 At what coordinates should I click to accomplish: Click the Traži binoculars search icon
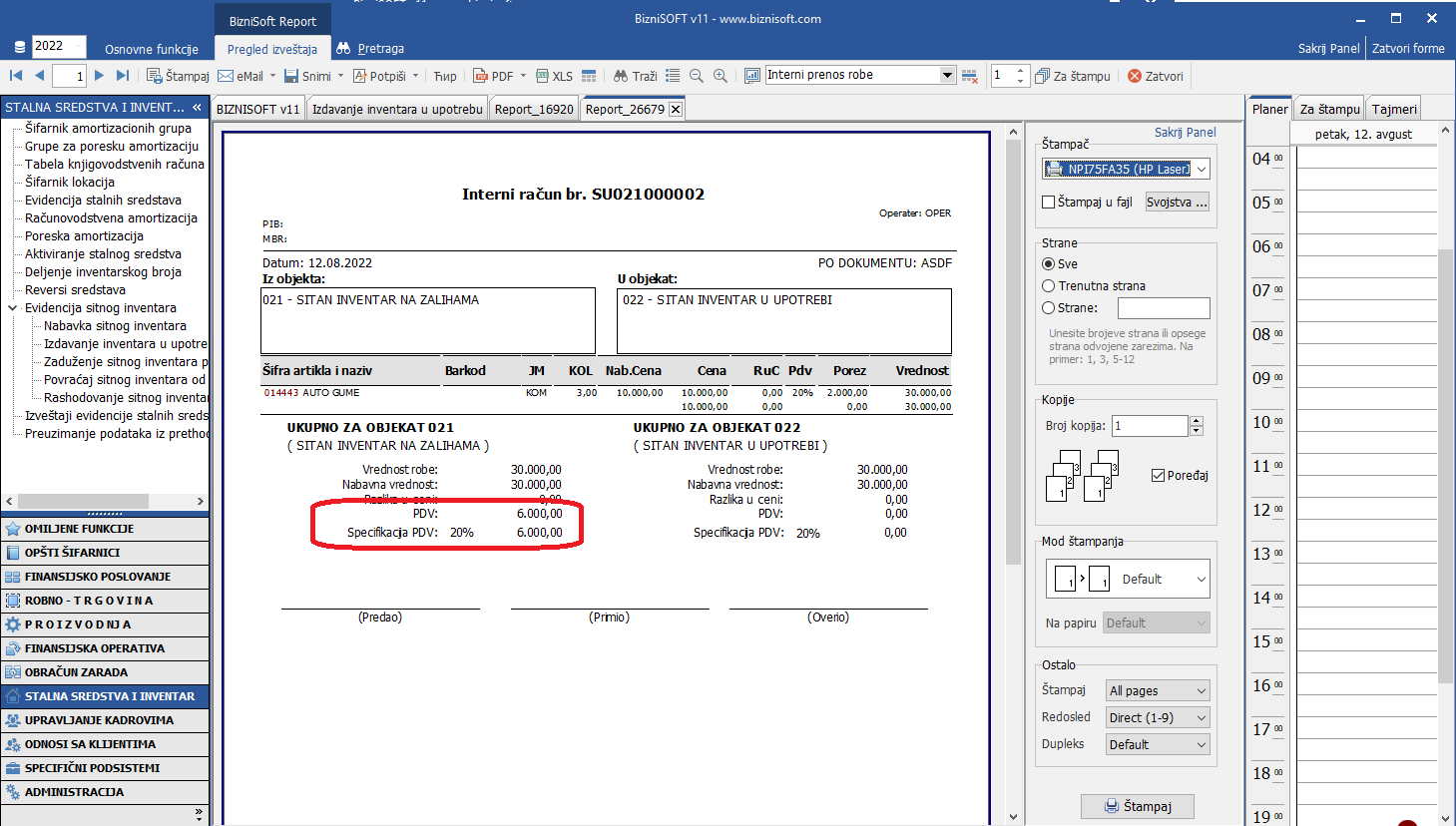[621, 76]
